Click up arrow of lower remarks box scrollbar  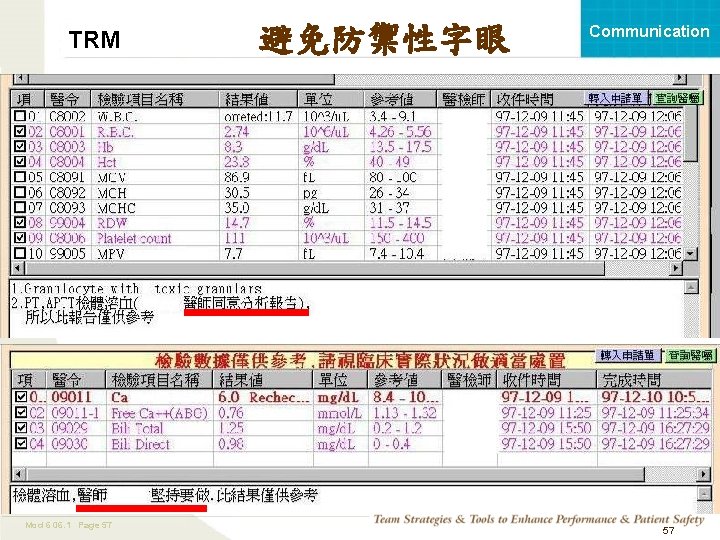(x=704, y=494)
